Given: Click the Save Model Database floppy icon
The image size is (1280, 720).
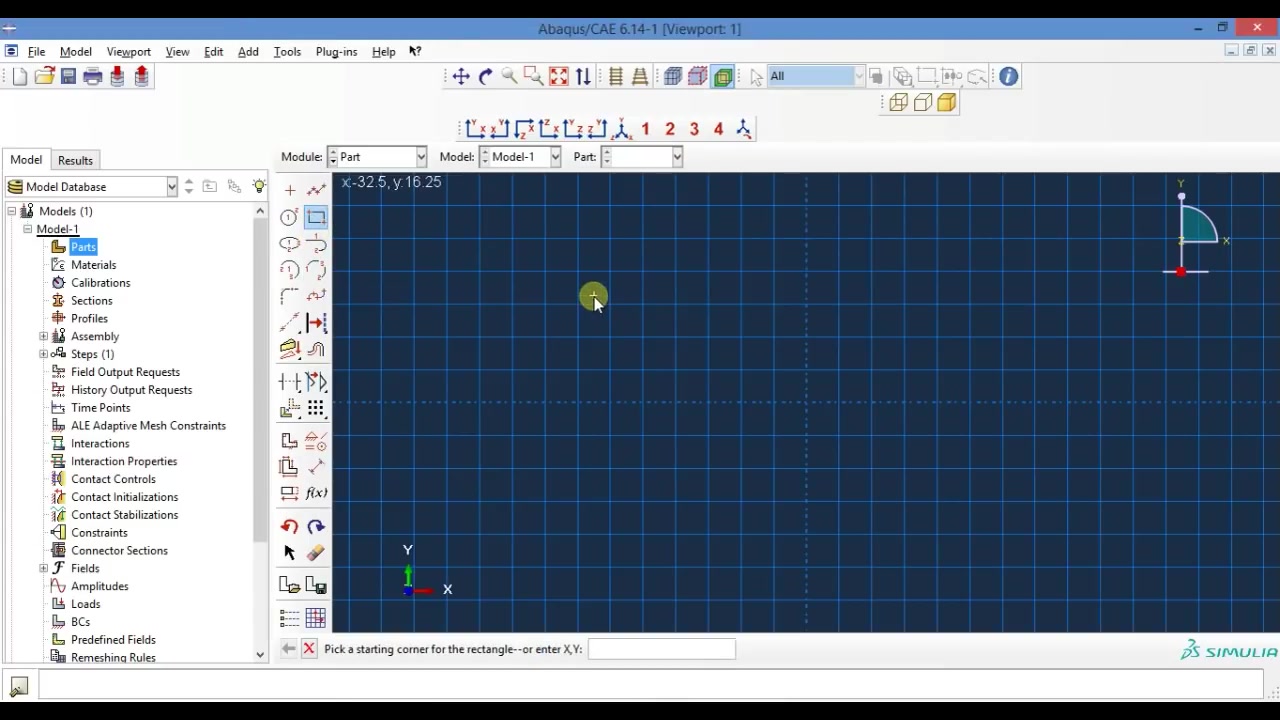Looking at the screenshot, I should click(x=68, y=77).
